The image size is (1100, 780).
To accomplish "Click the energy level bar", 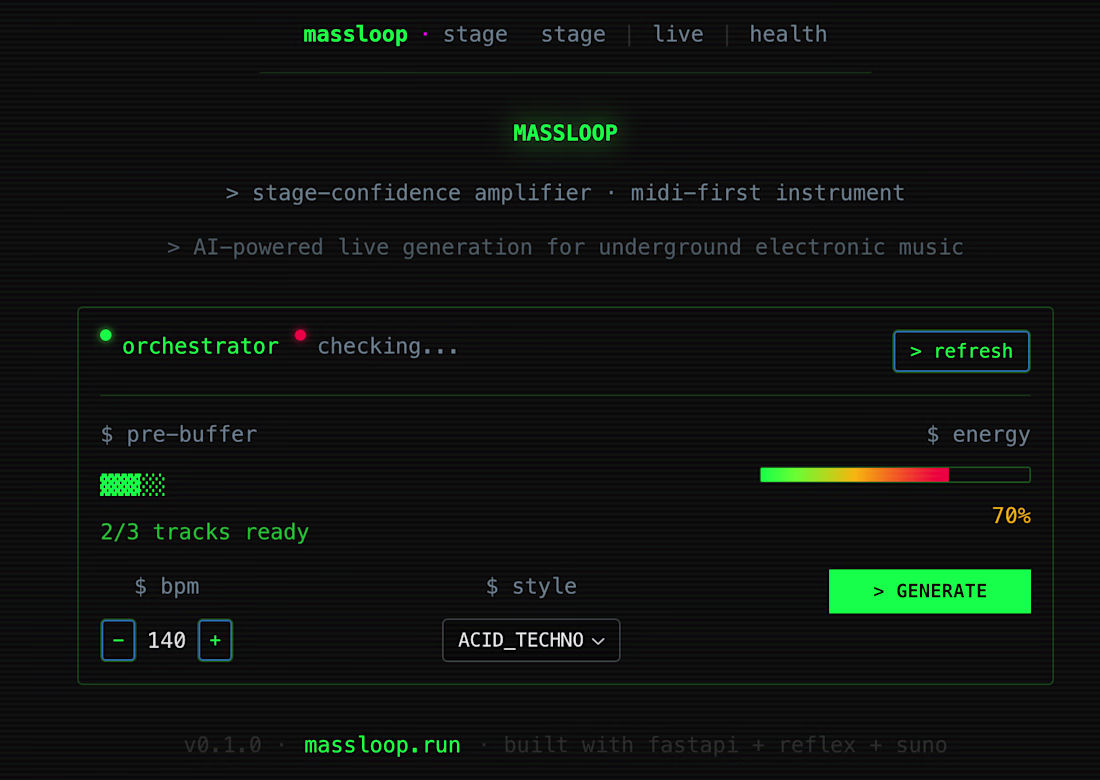I will coord(895,475).
